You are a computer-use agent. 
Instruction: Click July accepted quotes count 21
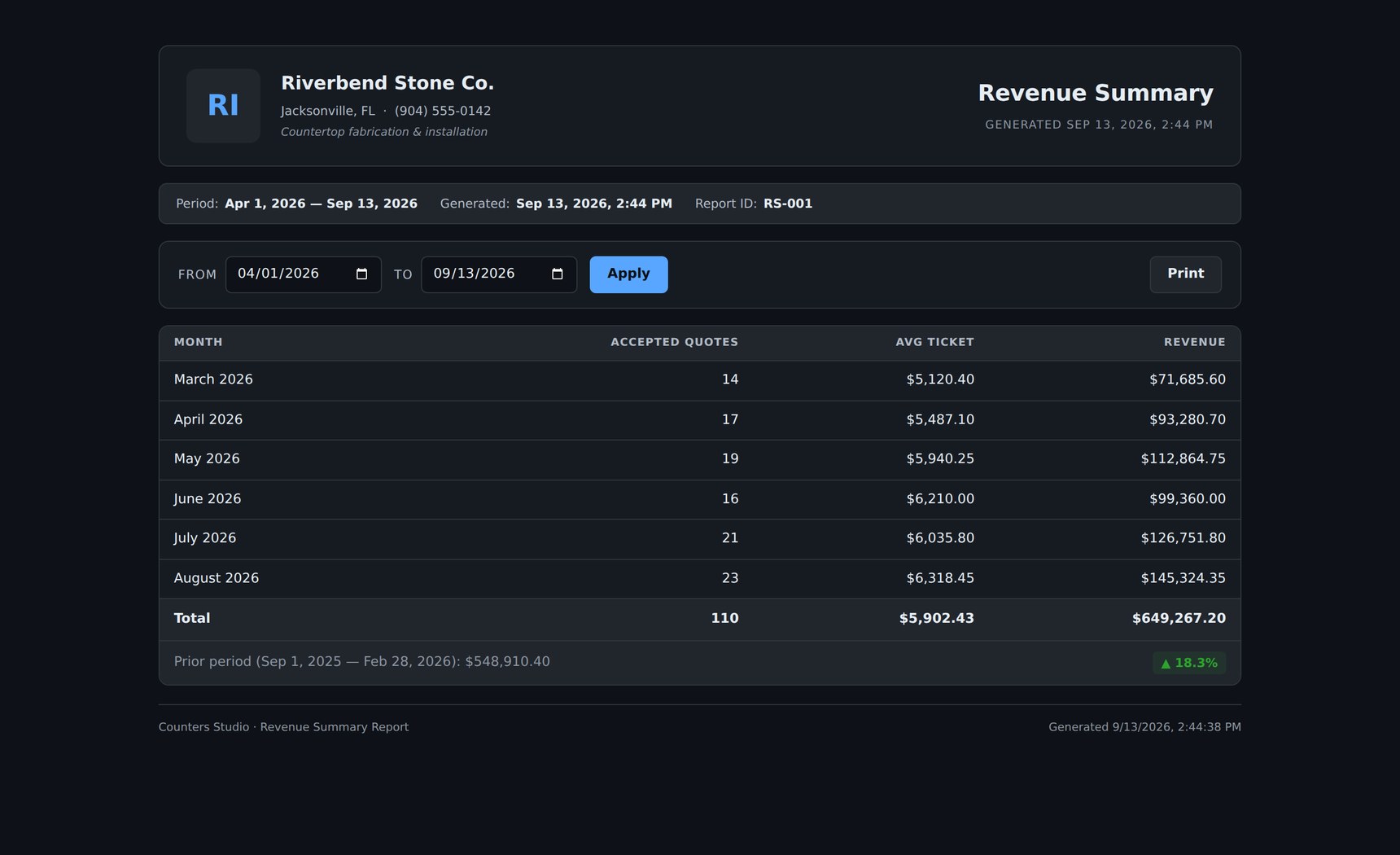coord(730,538)
